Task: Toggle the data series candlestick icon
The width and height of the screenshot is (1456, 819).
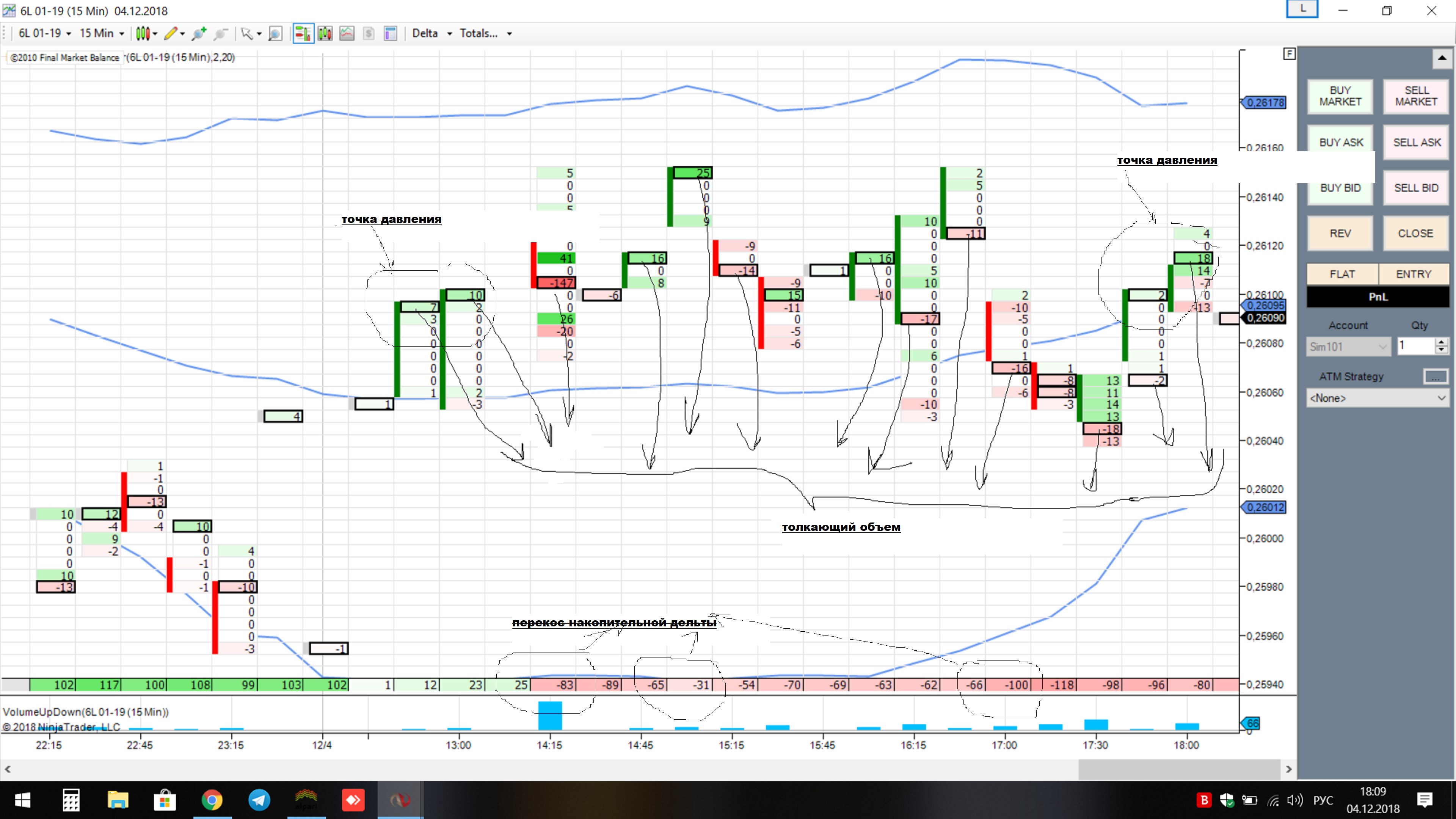Action: [x=325, y=33]
